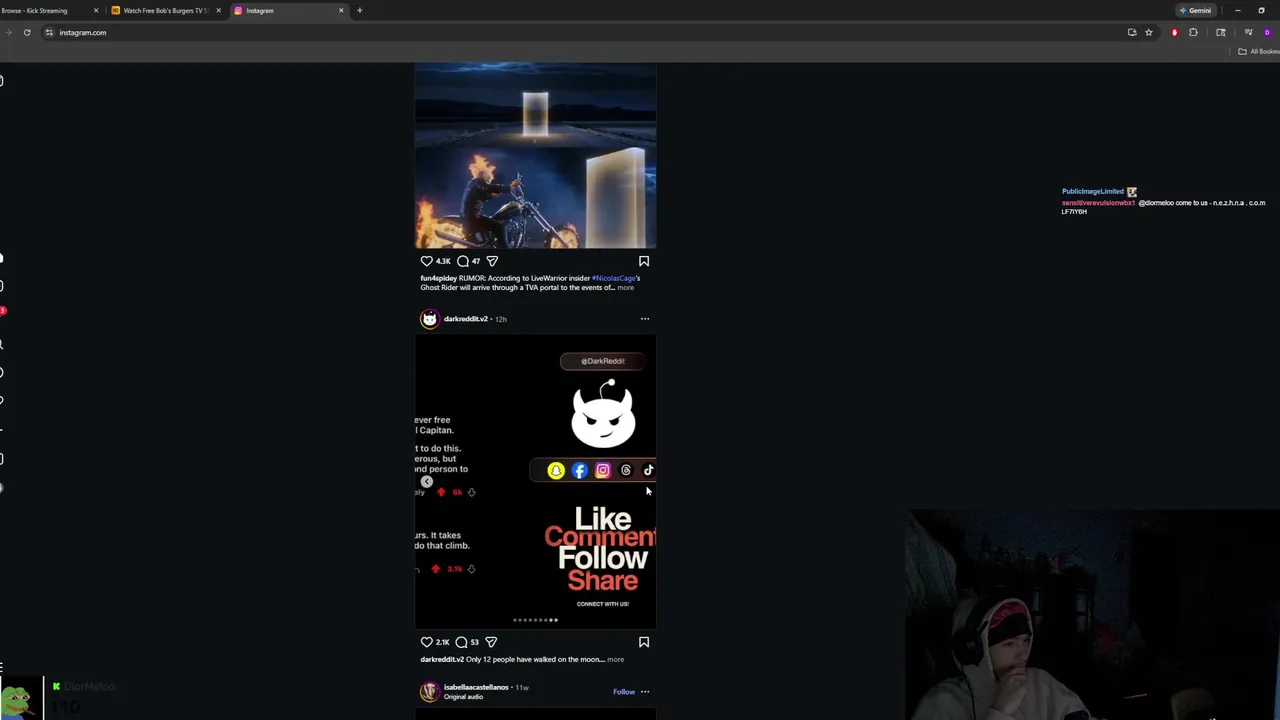Like the darkreddit.v2 post
This screenshot has height=720, width=1280.
(427, 642)
